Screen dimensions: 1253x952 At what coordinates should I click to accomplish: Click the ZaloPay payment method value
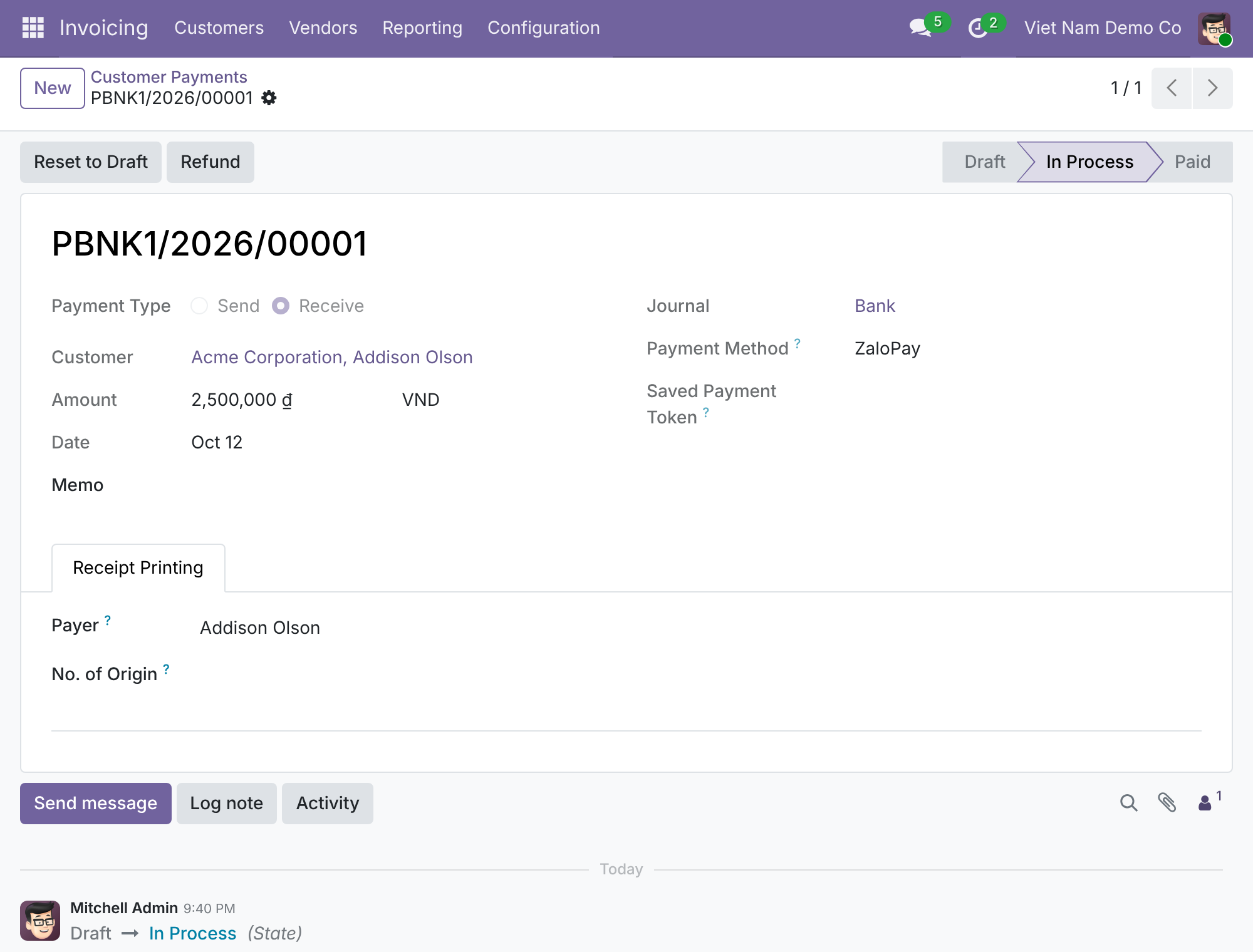point(888,348)
